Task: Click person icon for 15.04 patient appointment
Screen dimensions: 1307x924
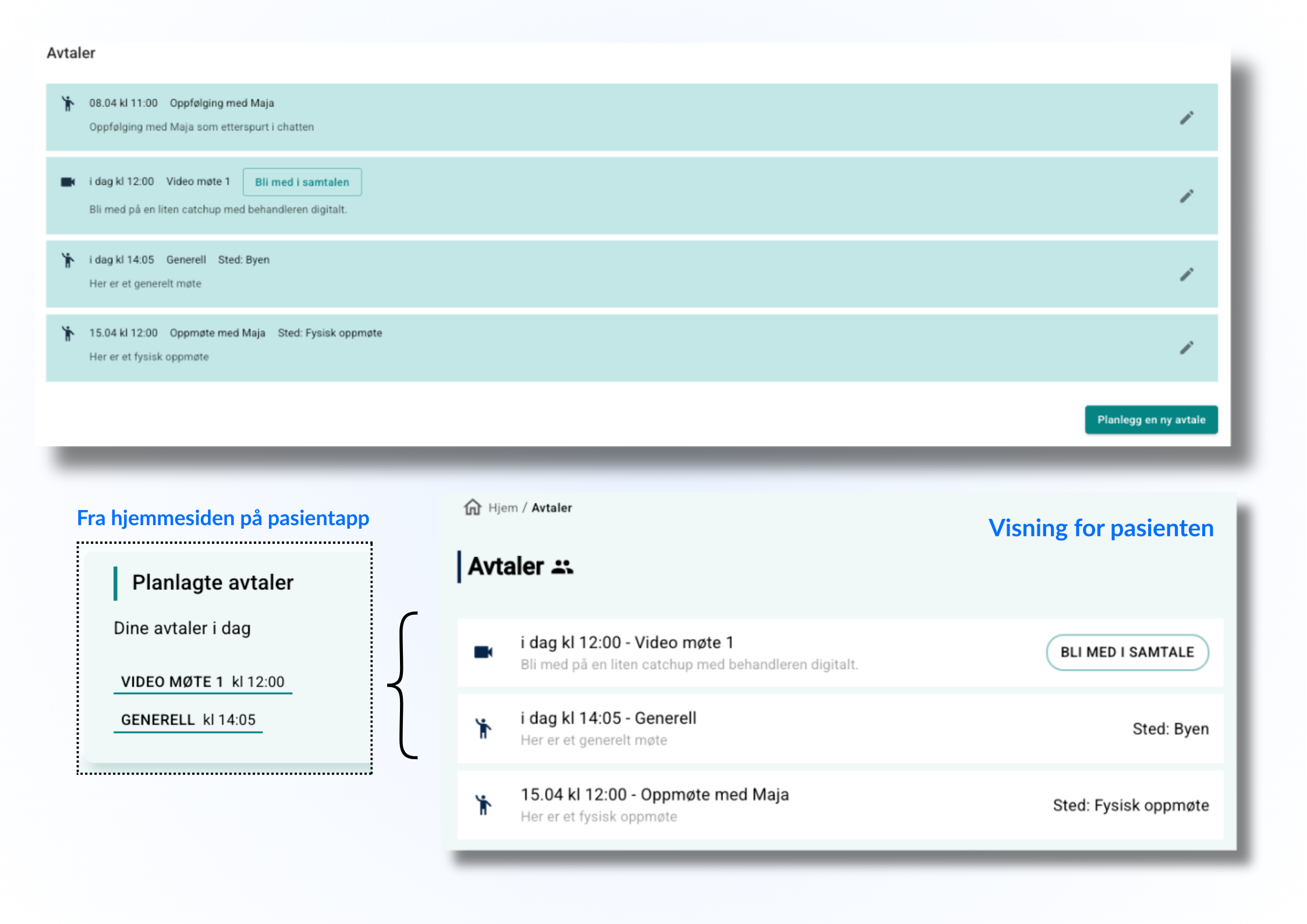Action: pyautogui.click(x=483, y=805)
